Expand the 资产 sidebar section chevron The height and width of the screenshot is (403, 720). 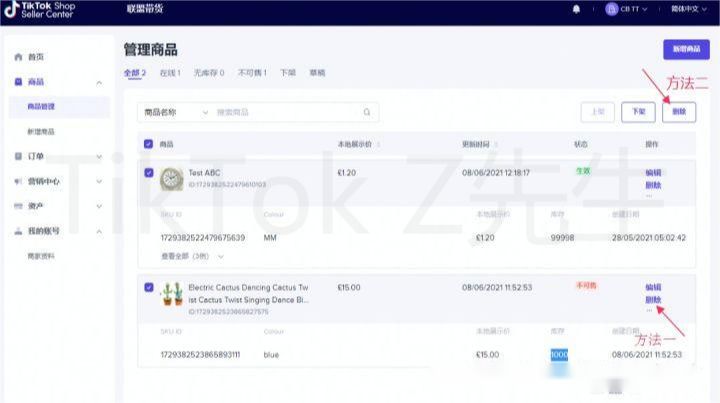99,207
